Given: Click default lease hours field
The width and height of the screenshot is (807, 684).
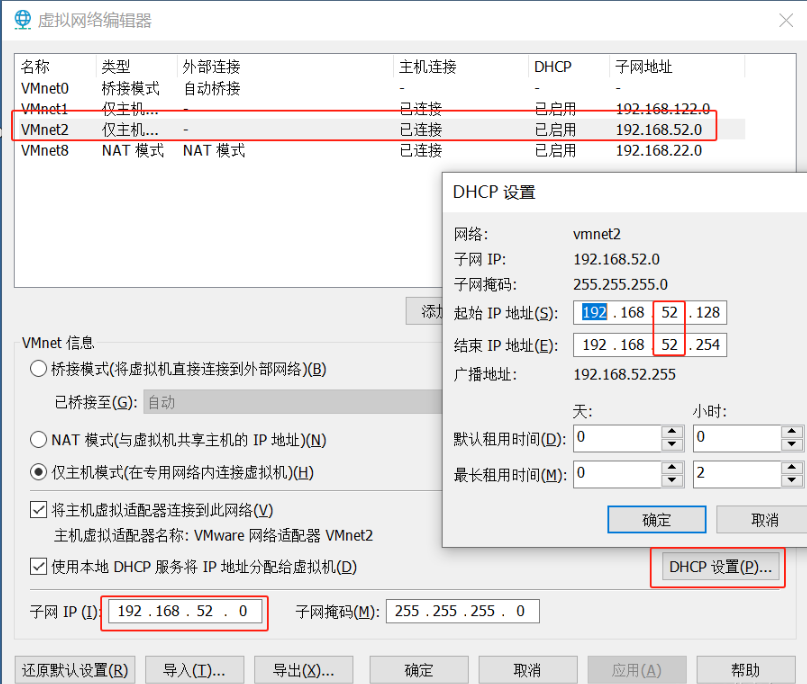Looking at the screenshot, I should pos(736,438).
